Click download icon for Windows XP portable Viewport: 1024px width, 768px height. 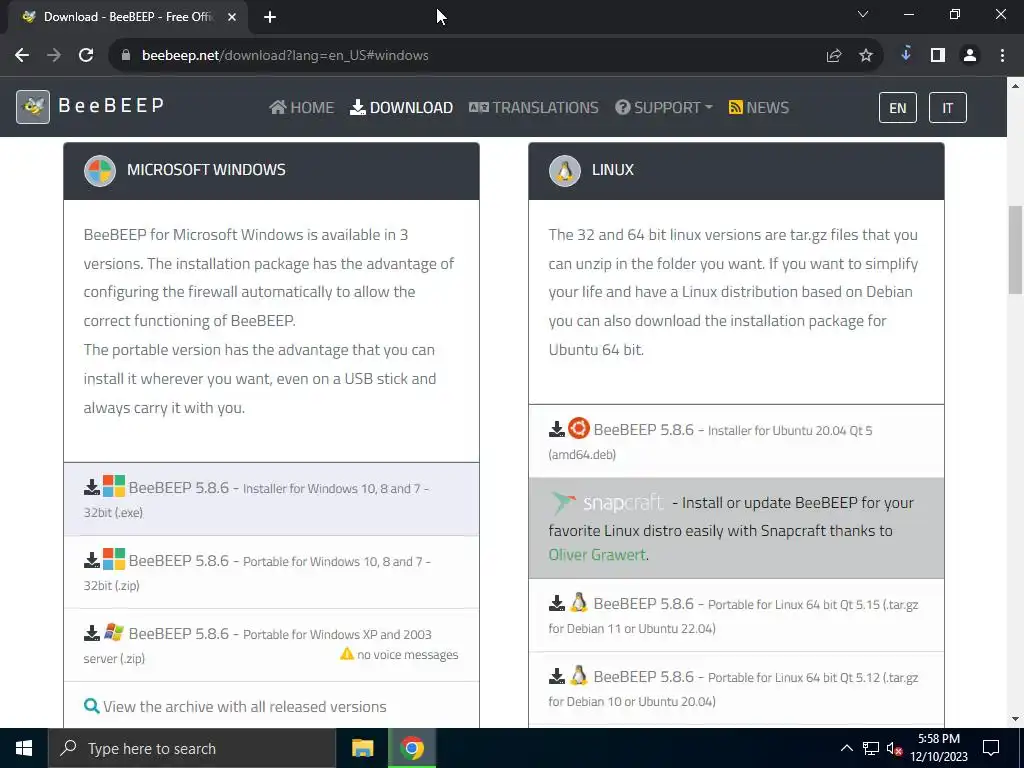pos(92,633)
